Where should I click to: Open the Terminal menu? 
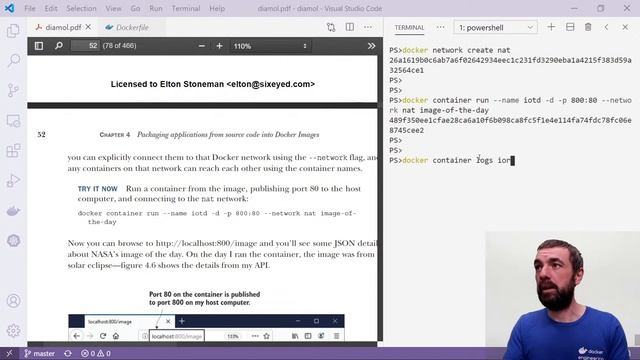click(186, 8)
